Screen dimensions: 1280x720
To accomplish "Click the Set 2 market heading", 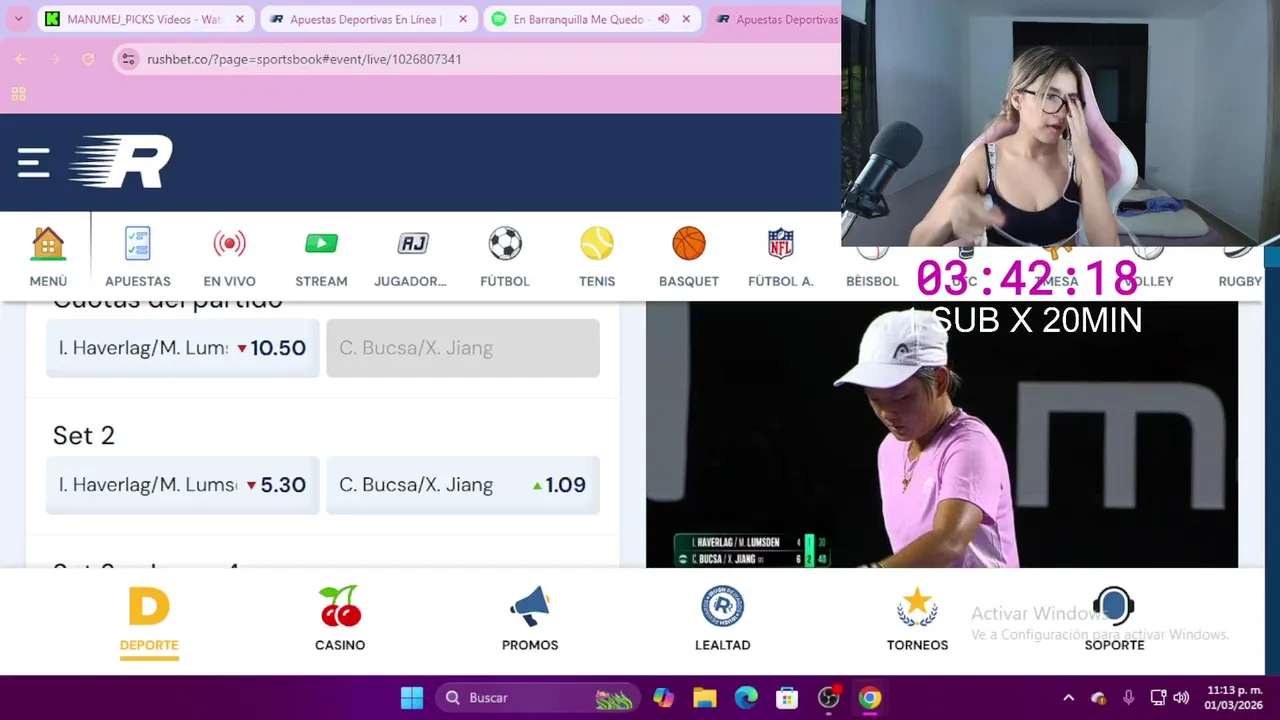I will coord(84,435).
